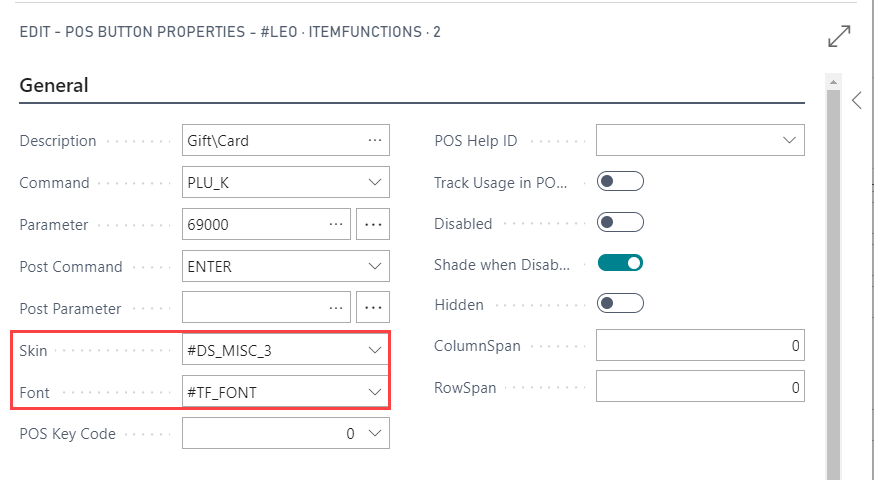Open the Post Command dropdown
The height and width of the screenshot is (480, 874).
(375, 267)
